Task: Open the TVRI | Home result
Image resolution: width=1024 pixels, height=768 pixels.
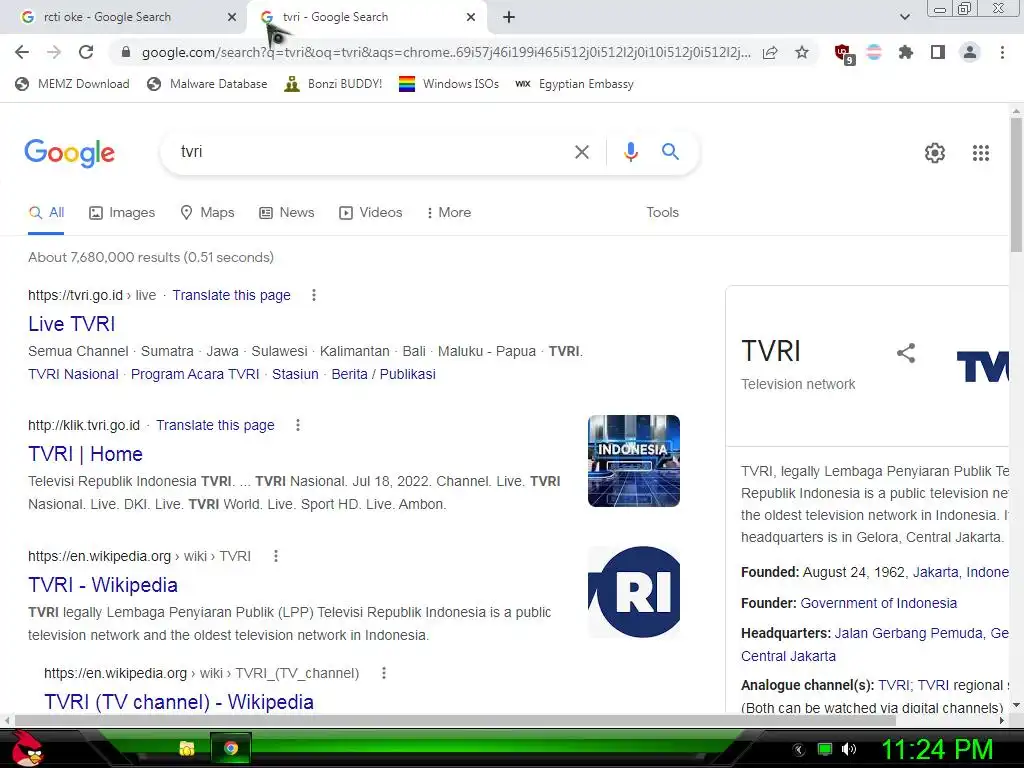Action: point(86,454)
